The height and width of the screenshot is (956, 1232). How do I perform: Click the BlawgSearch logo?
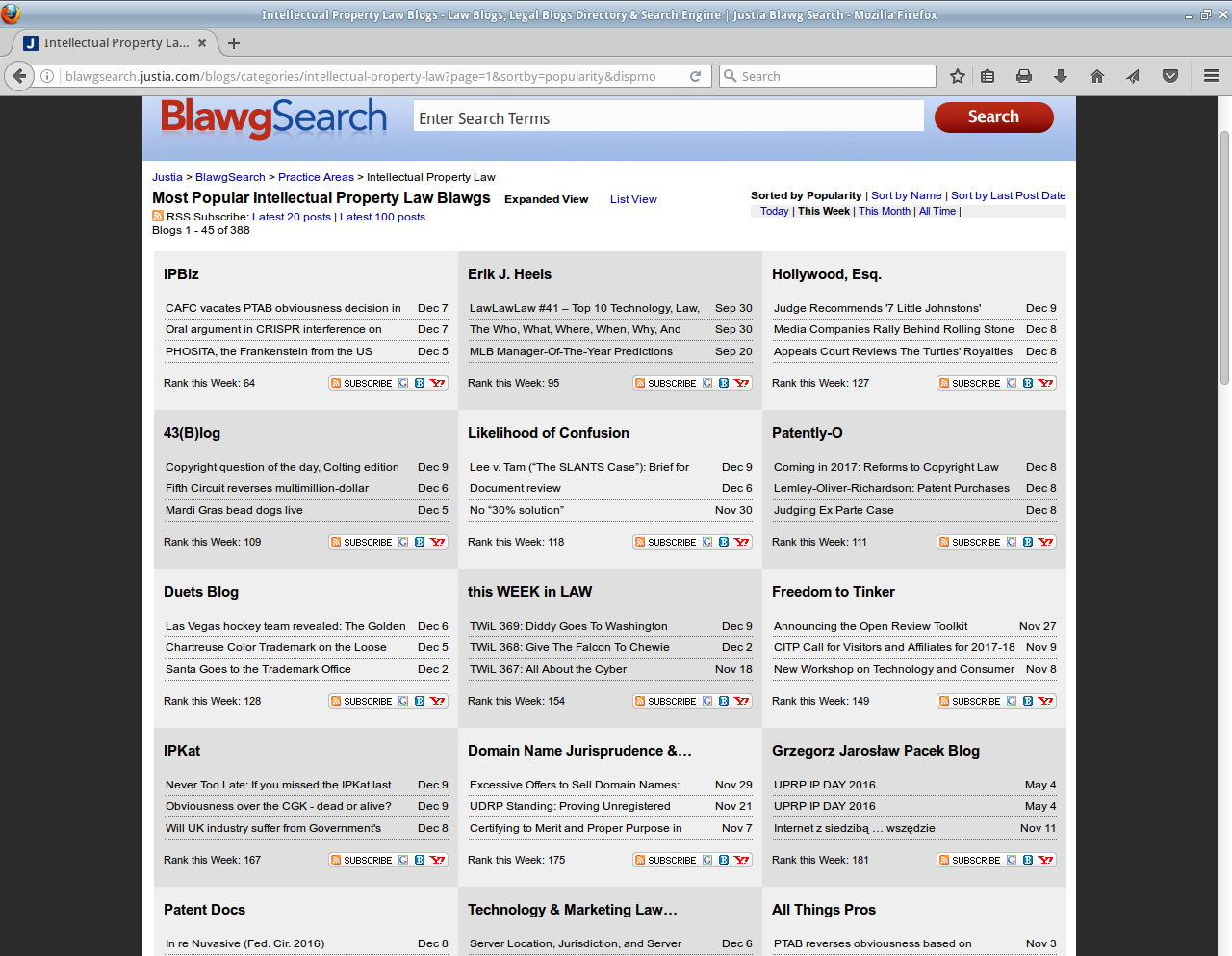click(273, 118)
